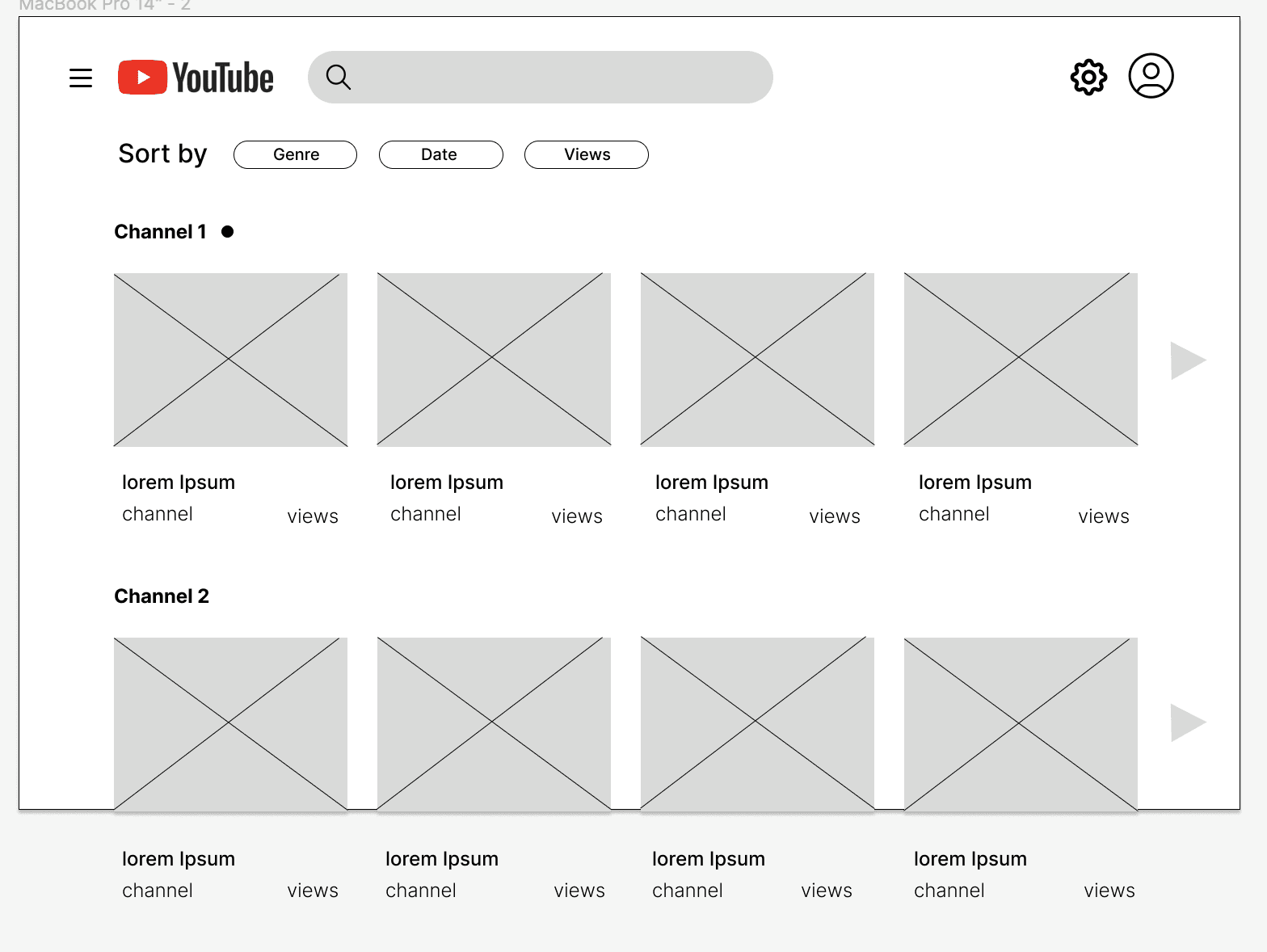1267x952 pixels.
Task: Click third lorem Ipsum title in Channel 1
Action: pos(712,483)
